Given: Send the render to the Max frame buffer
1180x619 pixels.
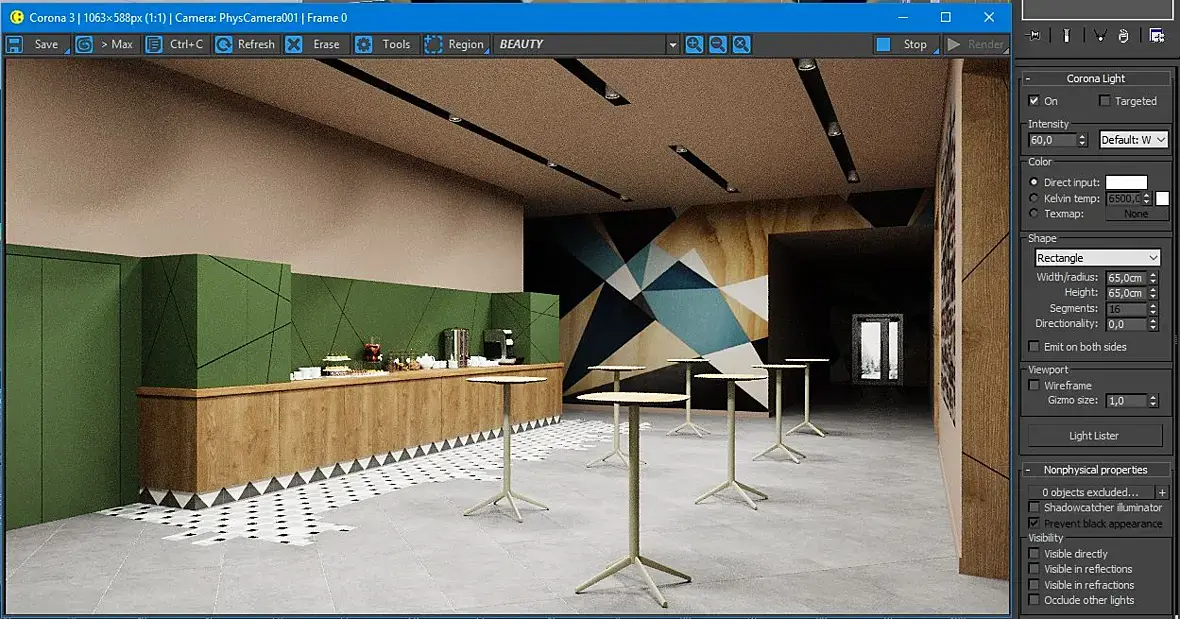Looking at the screenshot, I should (105, 44).
